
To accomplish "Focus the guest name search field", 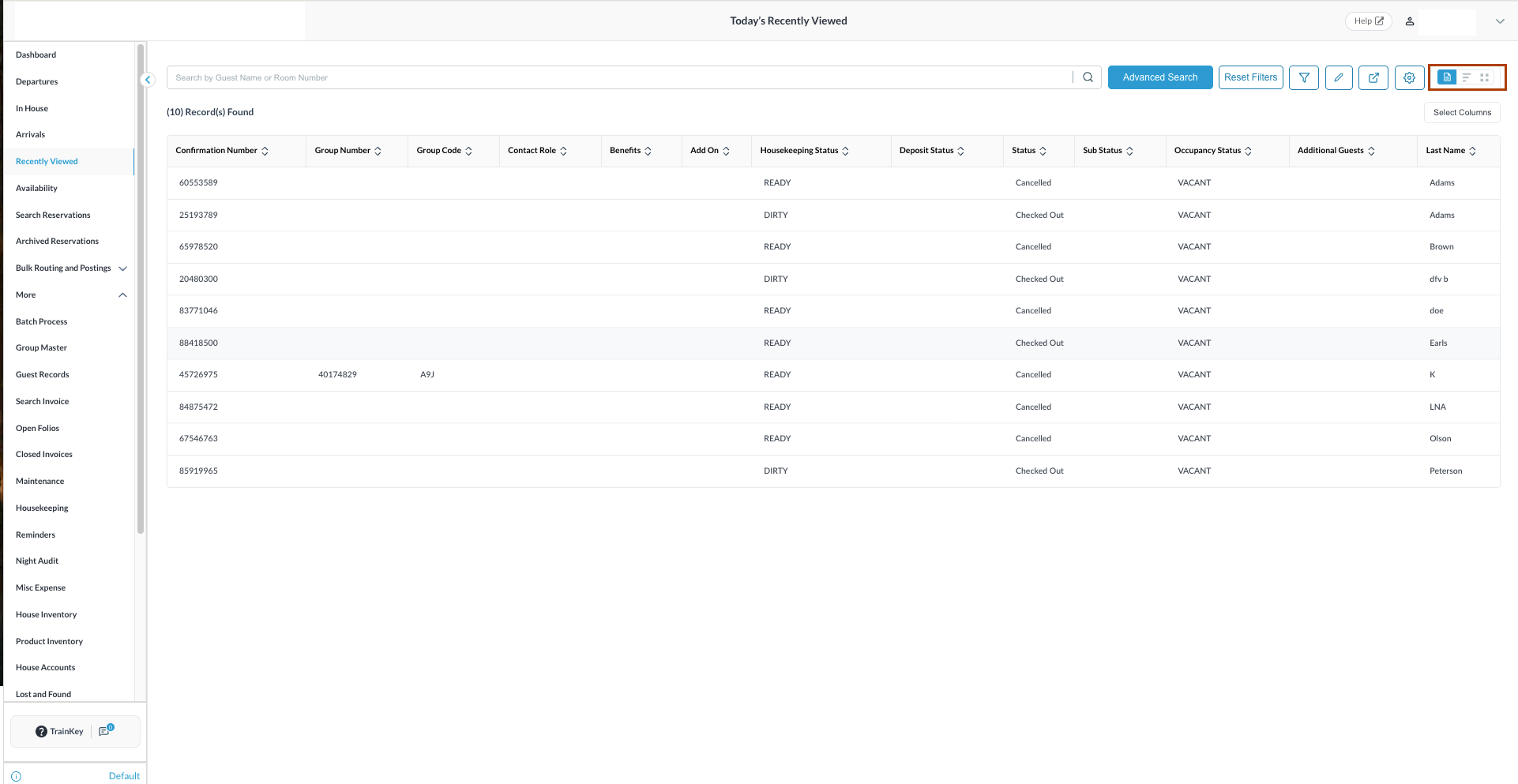I will [616, 77].
